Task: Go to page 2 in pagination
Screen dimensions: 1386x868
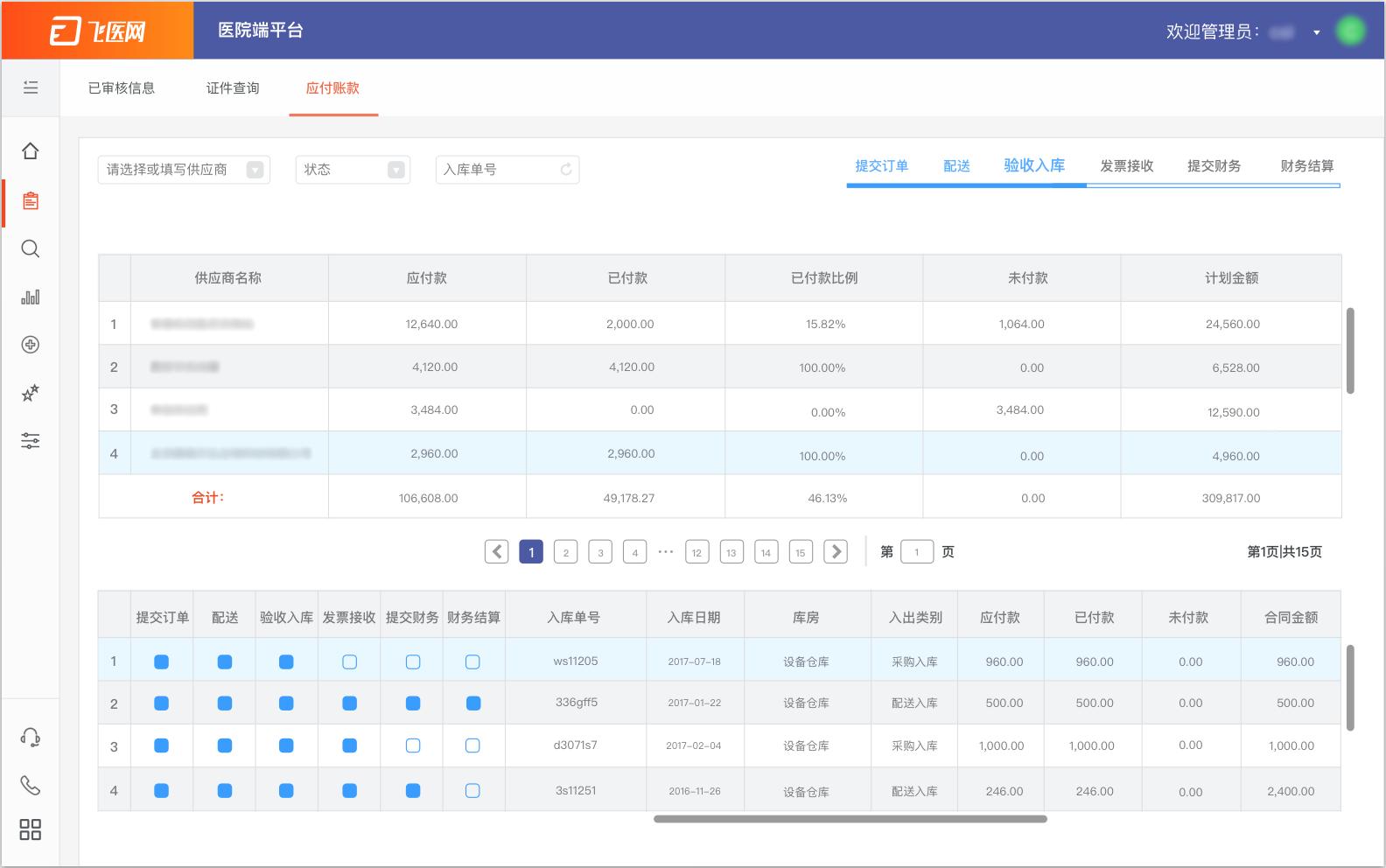Action: [x=566, y=552]
